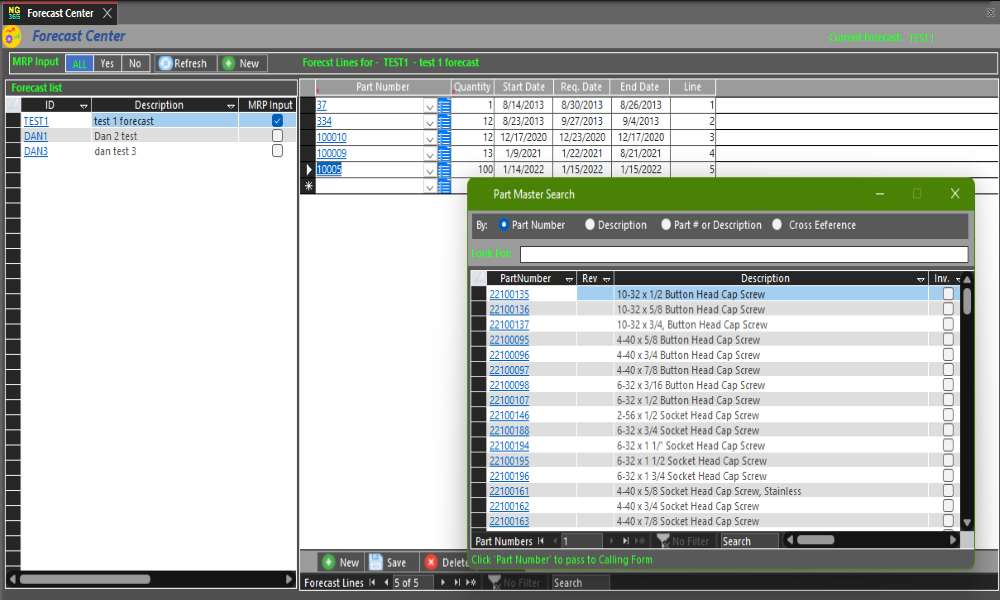The width and height of the screenshot is (1000, 600).
Task: Open part number link 22100136
Action: click(509, 310)
